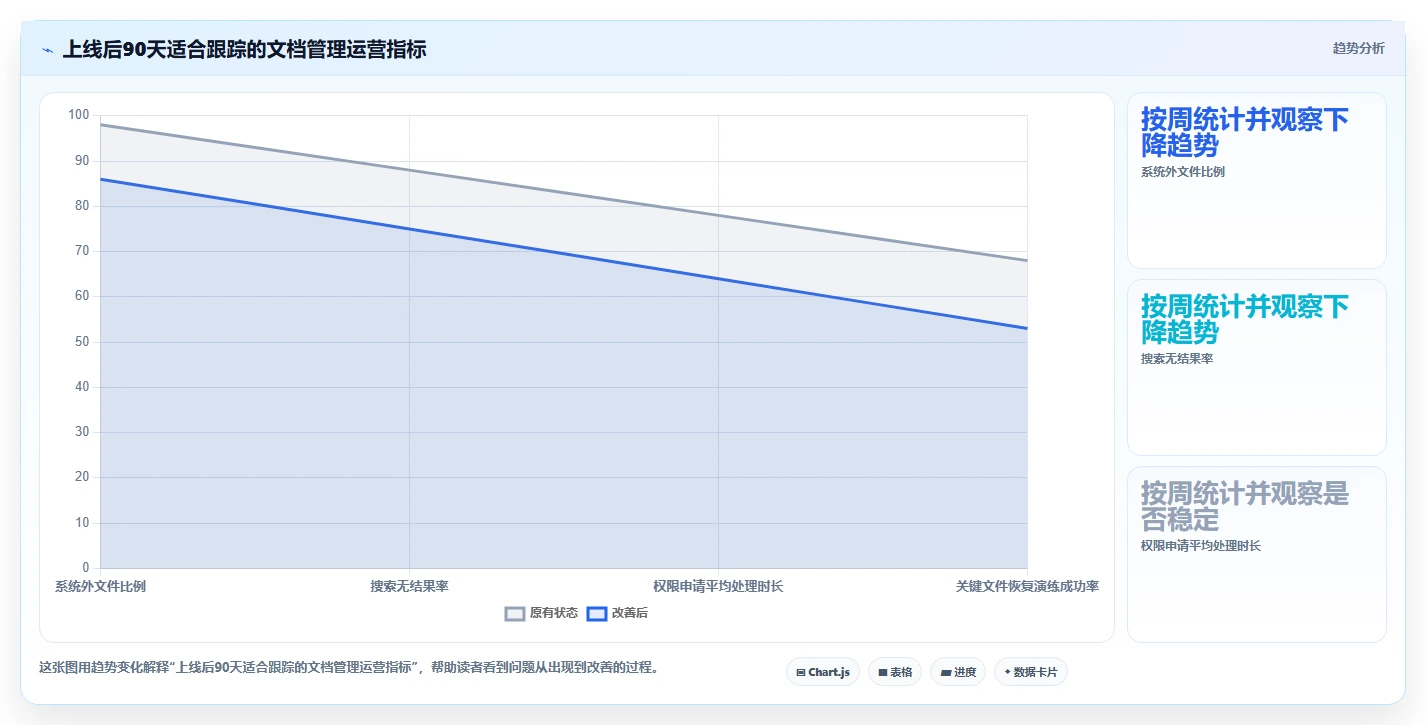Screen dimensions: 1426x725
Task: Select the 表格 tag
Action: tap(895, 672)
